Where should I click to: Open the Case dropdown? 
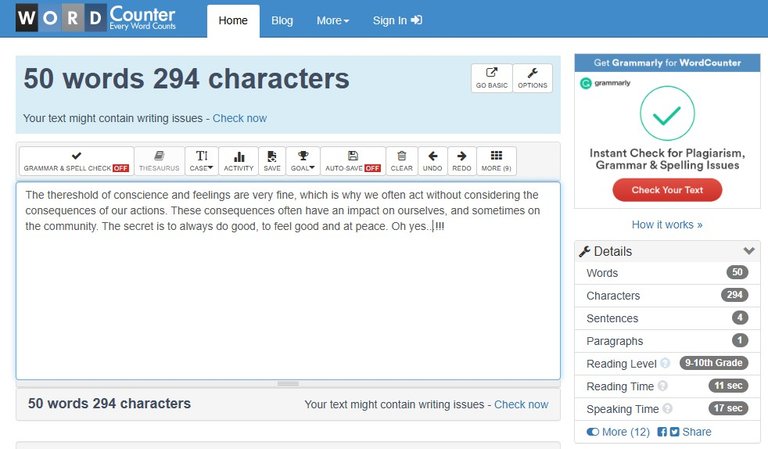(x=201, y=161)
